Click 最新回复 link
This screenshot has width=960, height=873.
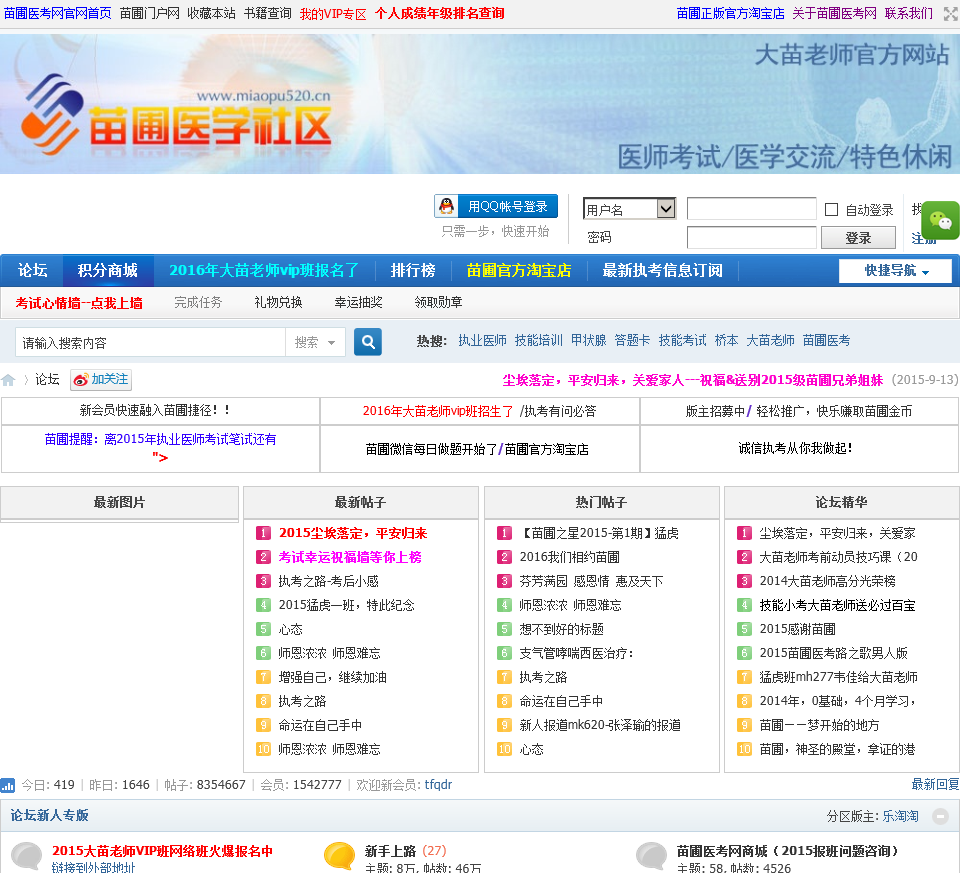pyautogui.click(x=935, y=784)
